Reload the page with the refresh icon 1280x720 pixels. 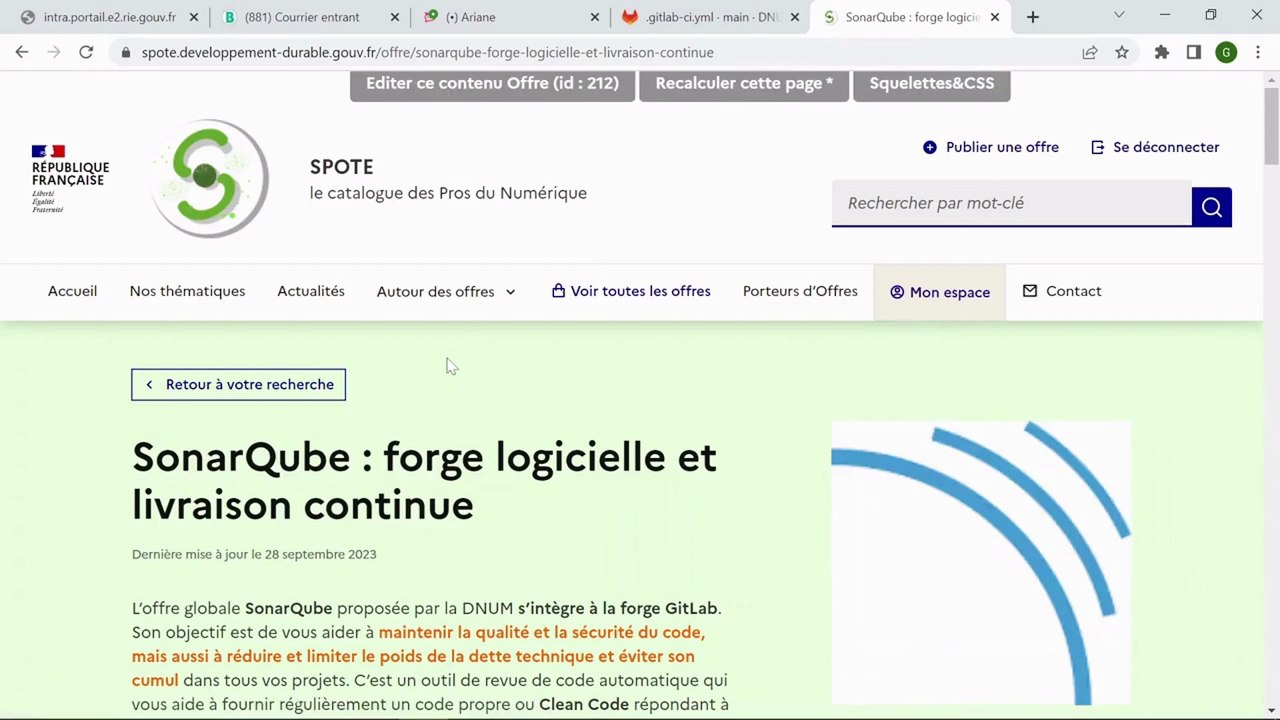86,52
